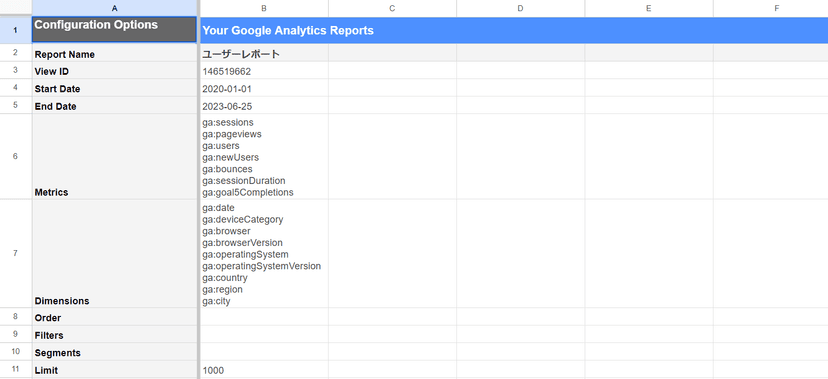Click the Dimensions label cell
This screenshot has width=828, height=379.
pos(115,253)
